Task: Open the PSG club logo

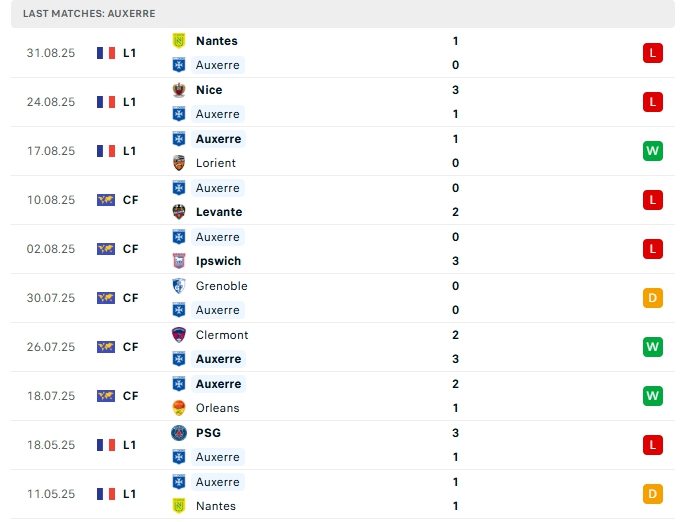Action: pos(180,433)
